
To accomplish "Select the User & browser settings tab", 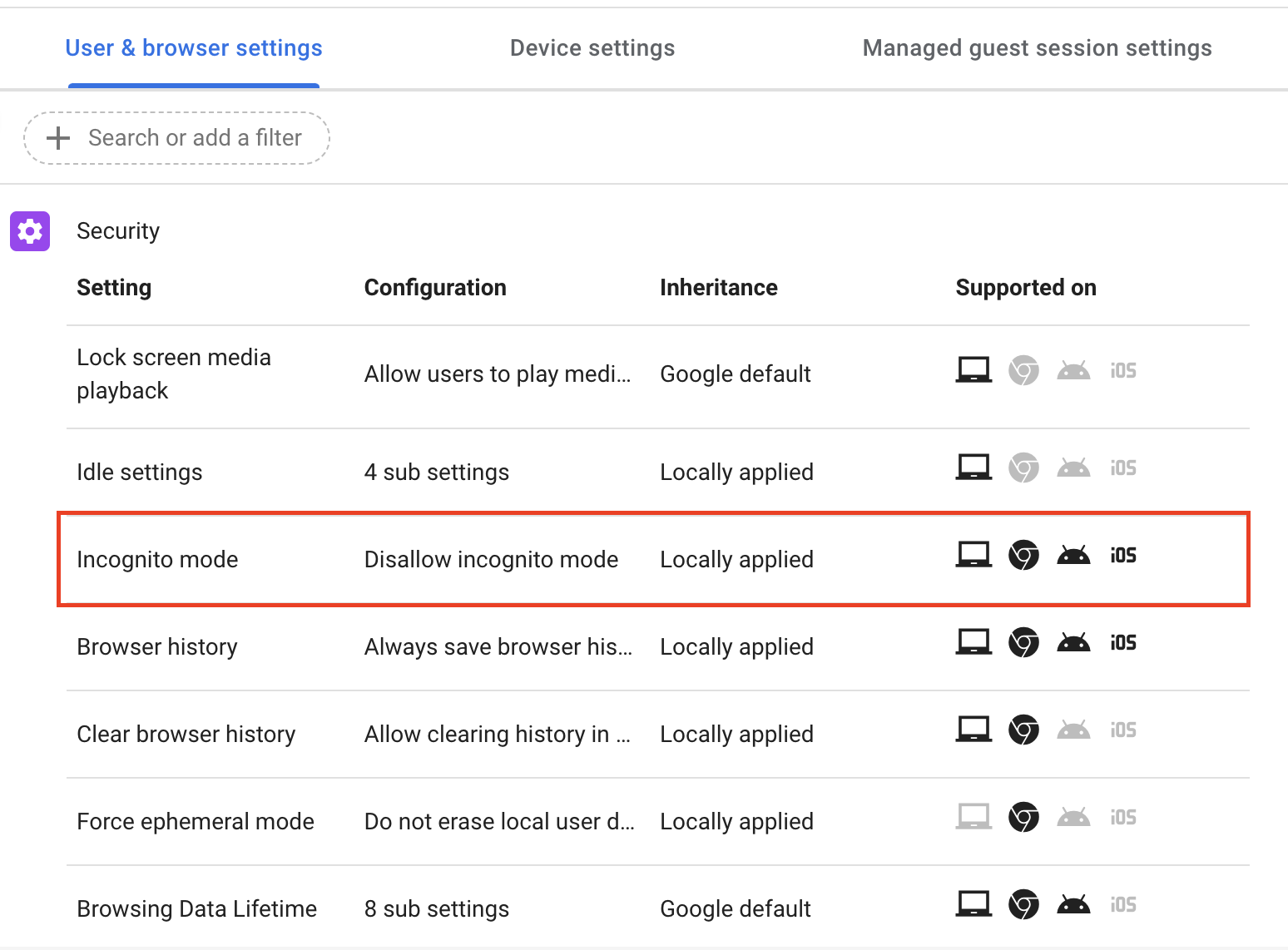I will coord(193,47).
